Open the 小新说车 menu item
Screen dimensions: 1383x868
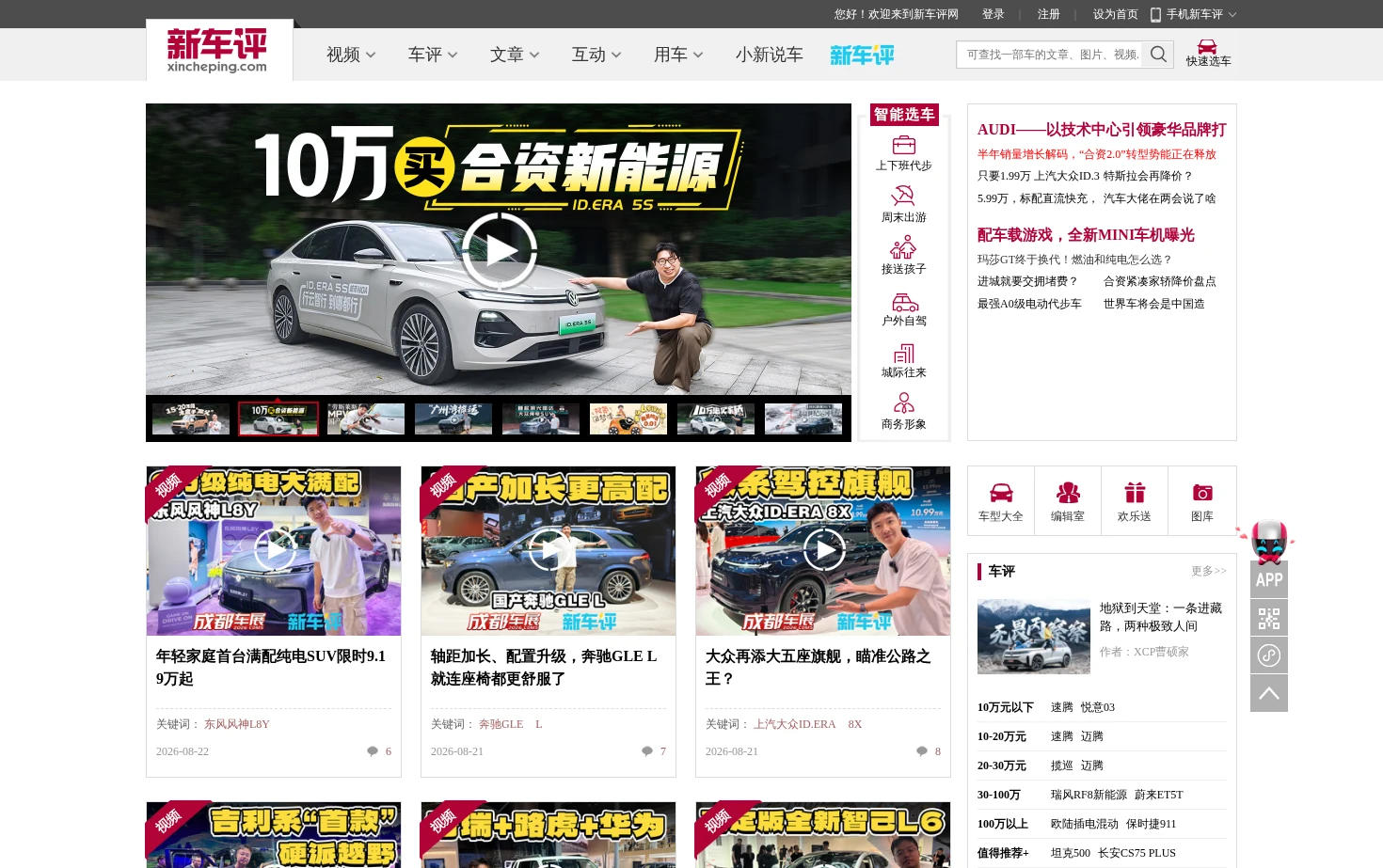[769, 55]
